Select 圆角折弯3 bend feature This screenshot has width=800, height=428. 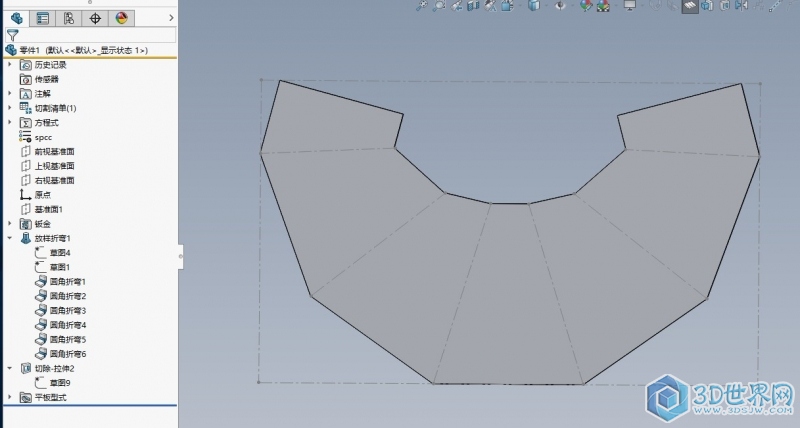tap(60, 310)
